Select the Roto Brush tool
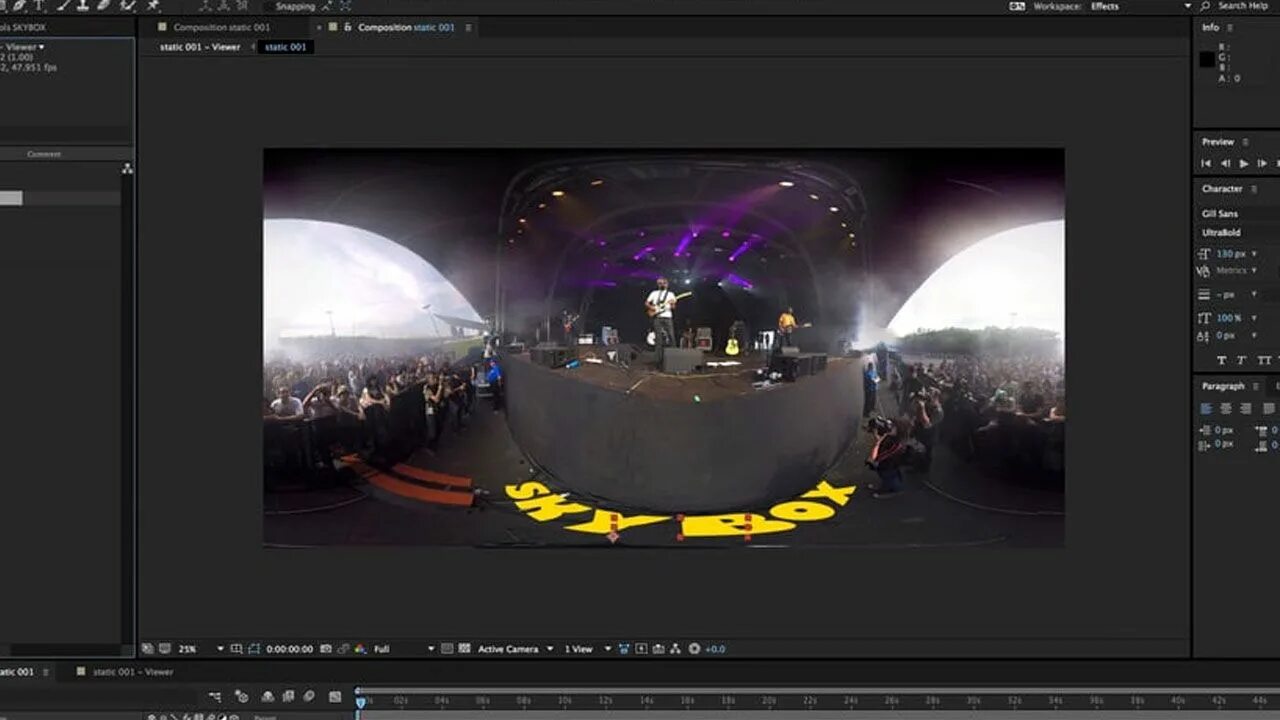 [x=127, y=5]
